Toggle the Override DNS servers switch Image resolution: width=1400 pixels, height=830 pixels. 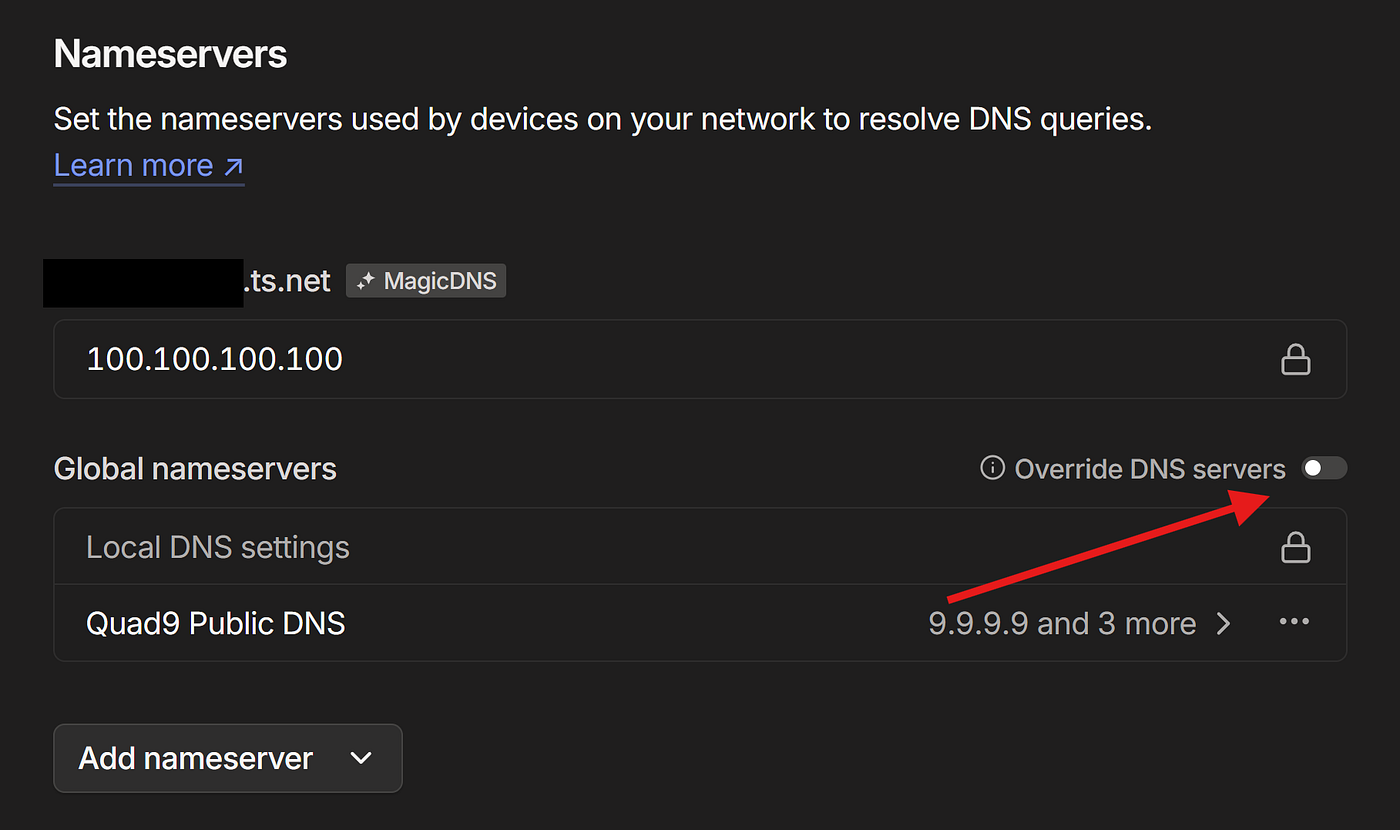1324,468
